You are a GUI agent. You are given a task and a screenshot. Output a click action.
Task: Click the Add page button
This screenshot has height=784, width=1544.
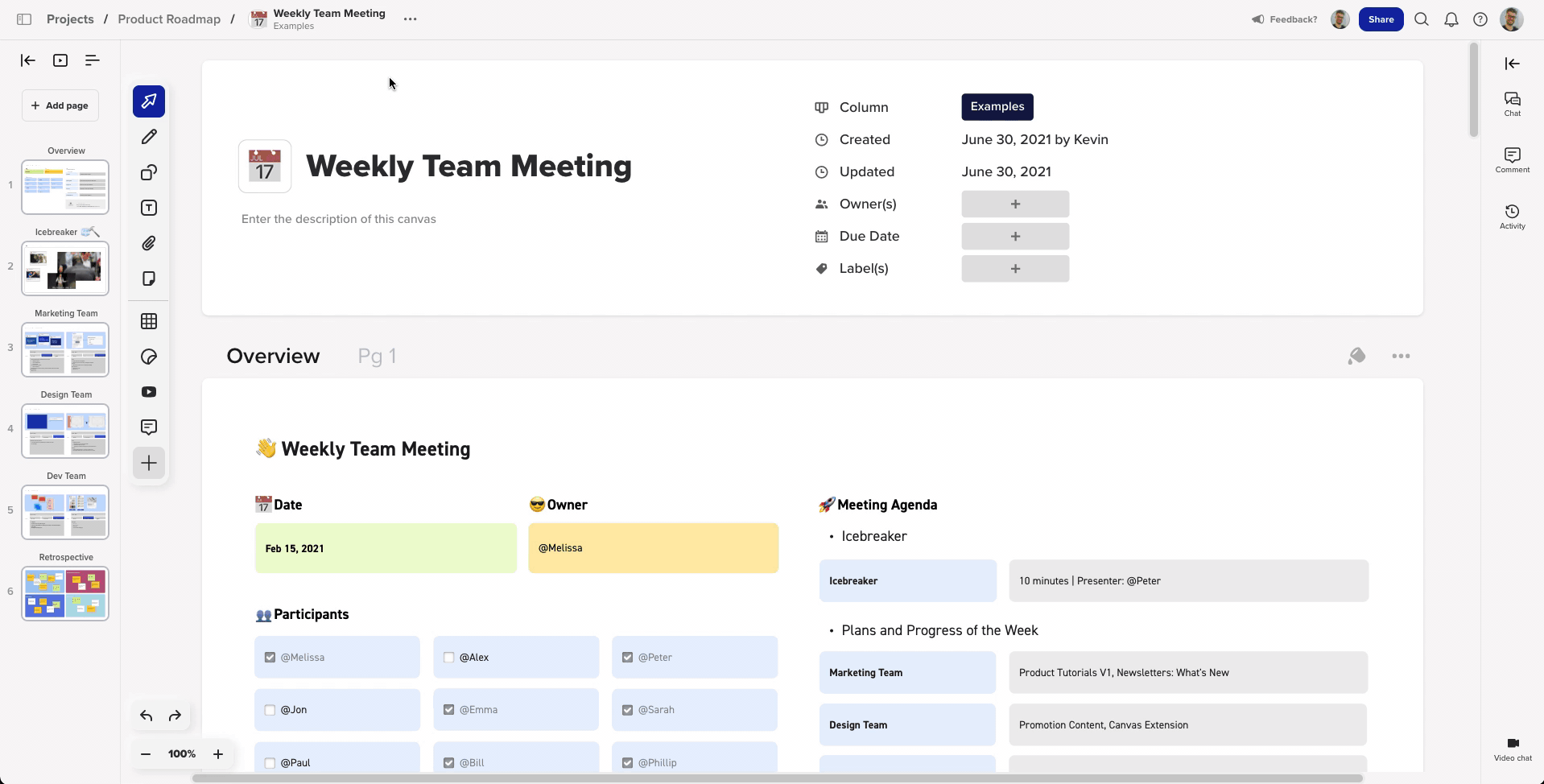pos(60,105)
